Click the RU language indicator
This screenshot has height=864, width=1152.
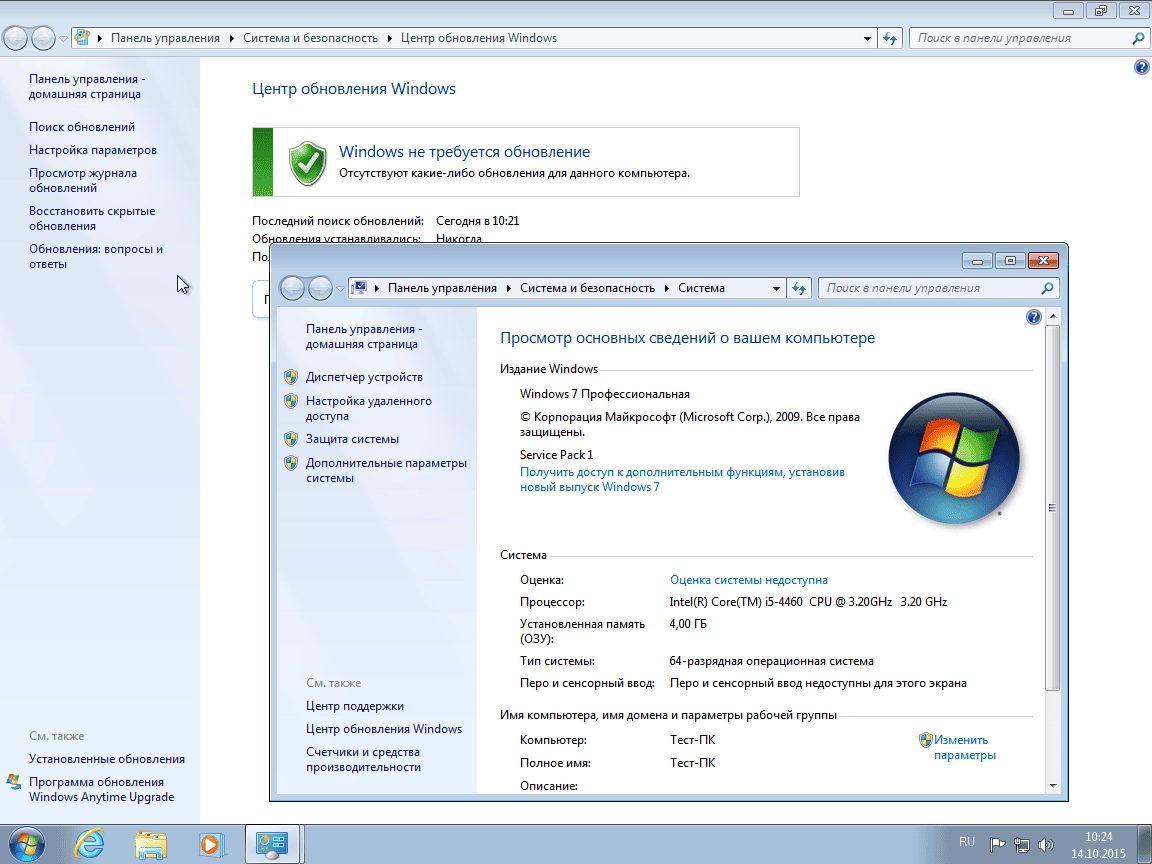(x=967, y=842)
